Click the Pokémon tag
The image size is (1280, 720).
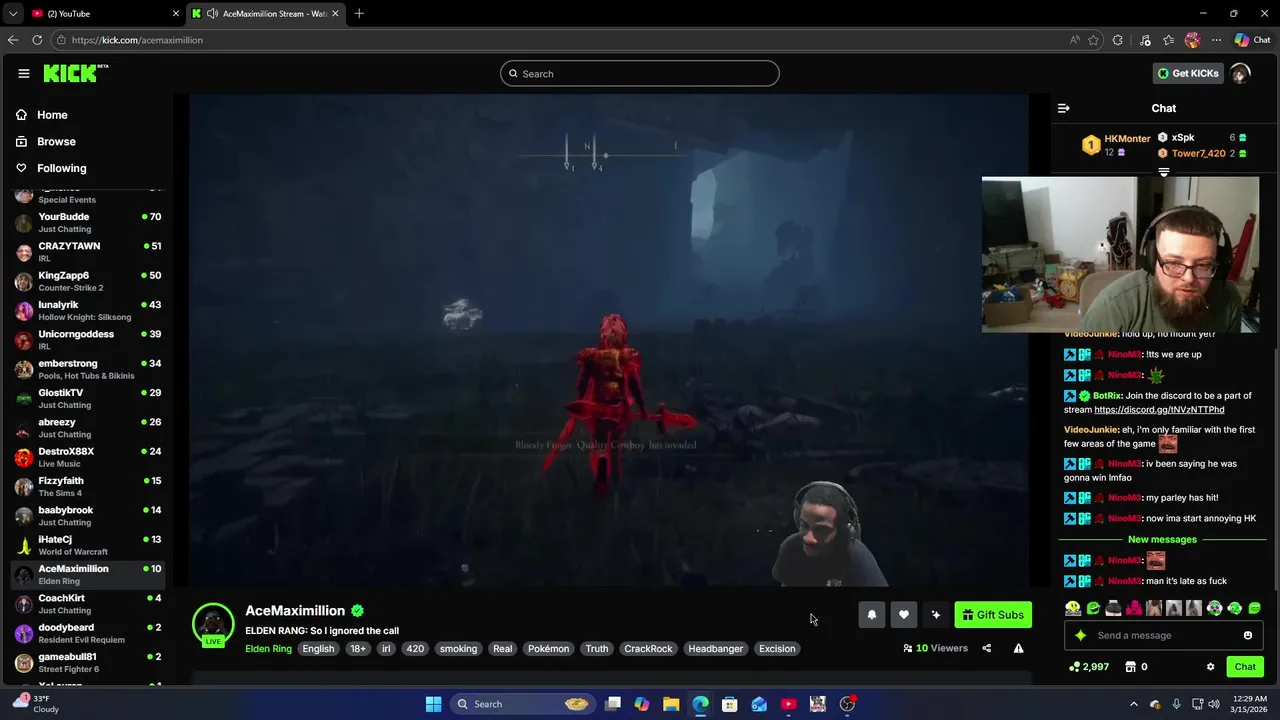(x=548, y=648)
